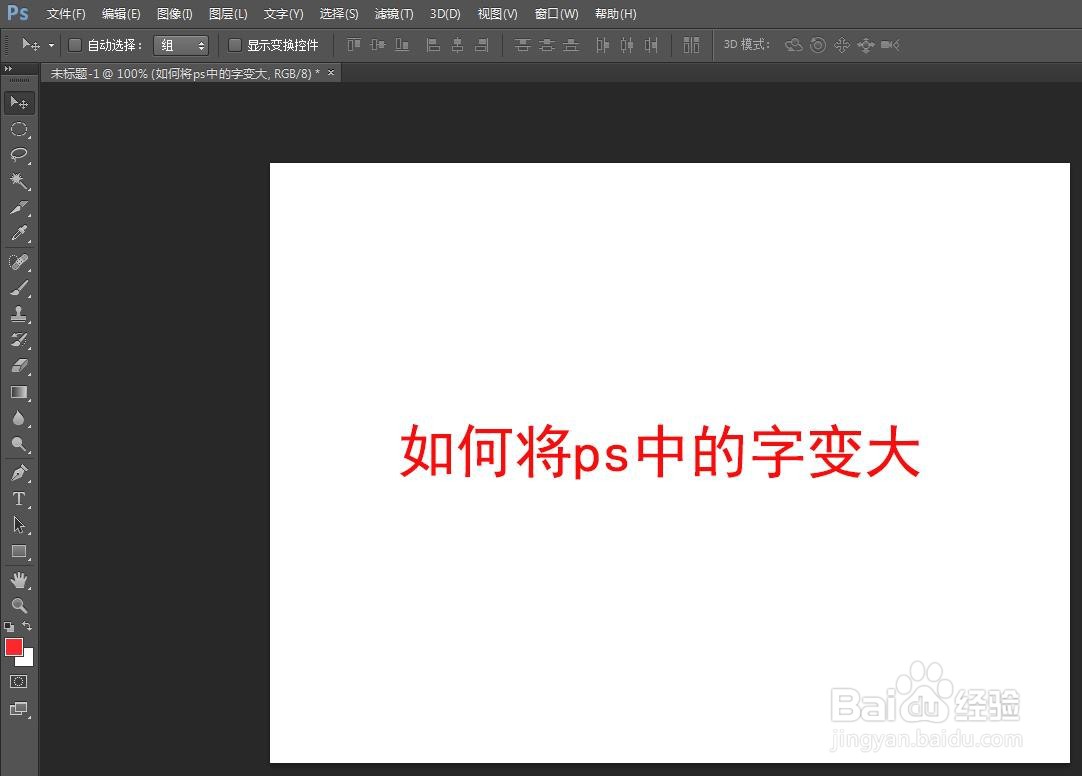Select the Magic Wand tool
This screenshot has width=1082, height=776.
pyautogui.click(x=19, y=181)
